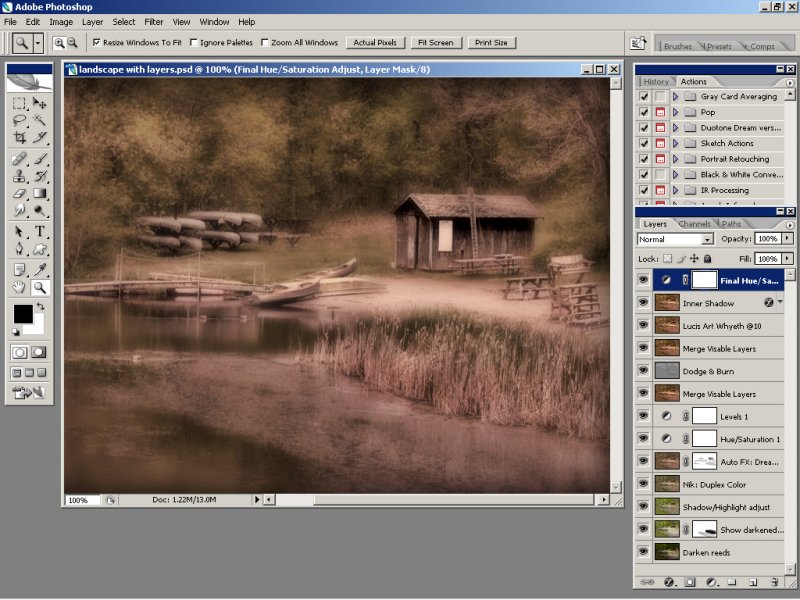800x600 pixels.
Task: Select the Dodge tool
Action: tap(40, 210)
